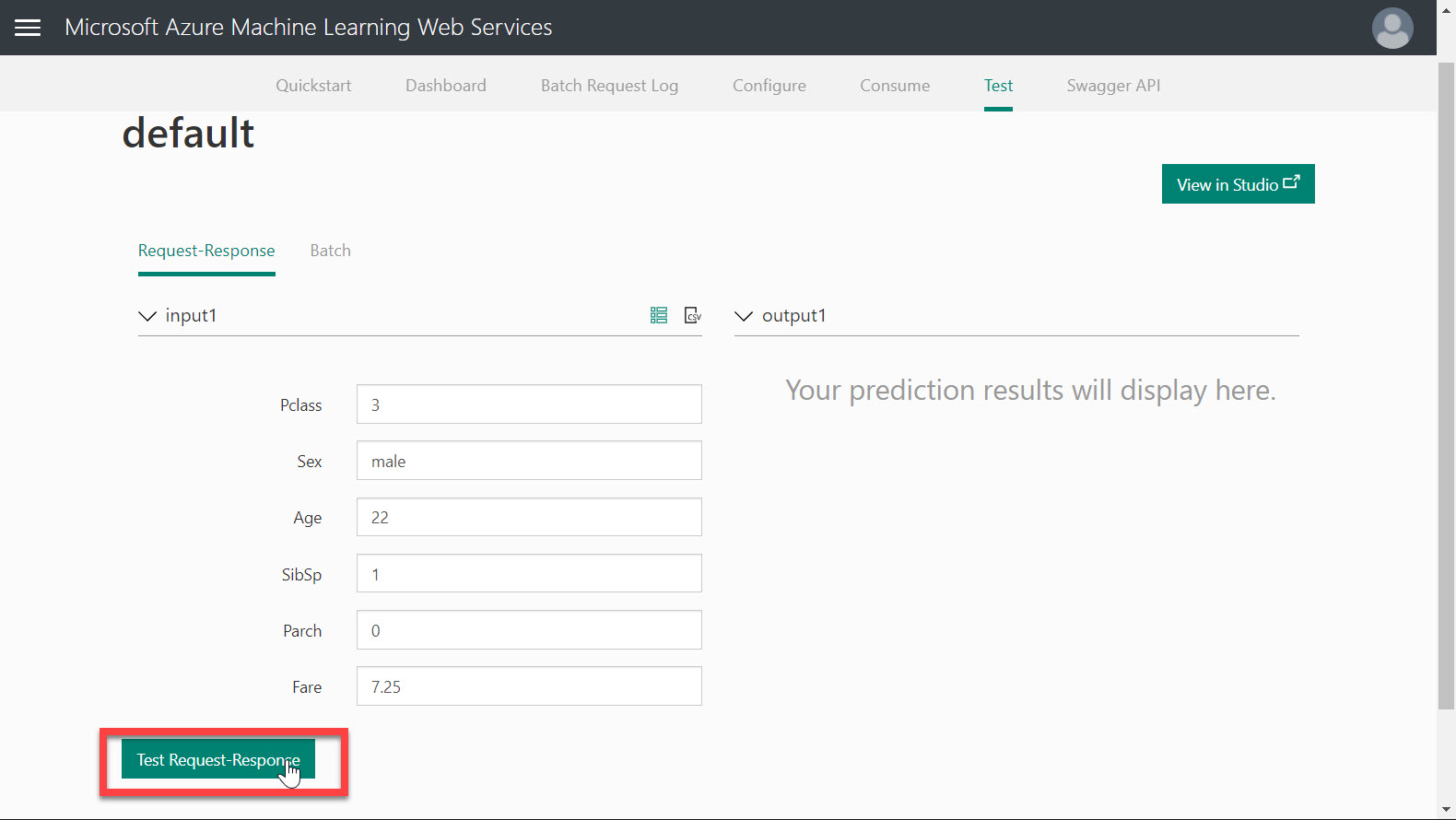Open the hamburger navigation menu
The height and width of the screenshot is (820, 1456).
[x=28, y=28]
